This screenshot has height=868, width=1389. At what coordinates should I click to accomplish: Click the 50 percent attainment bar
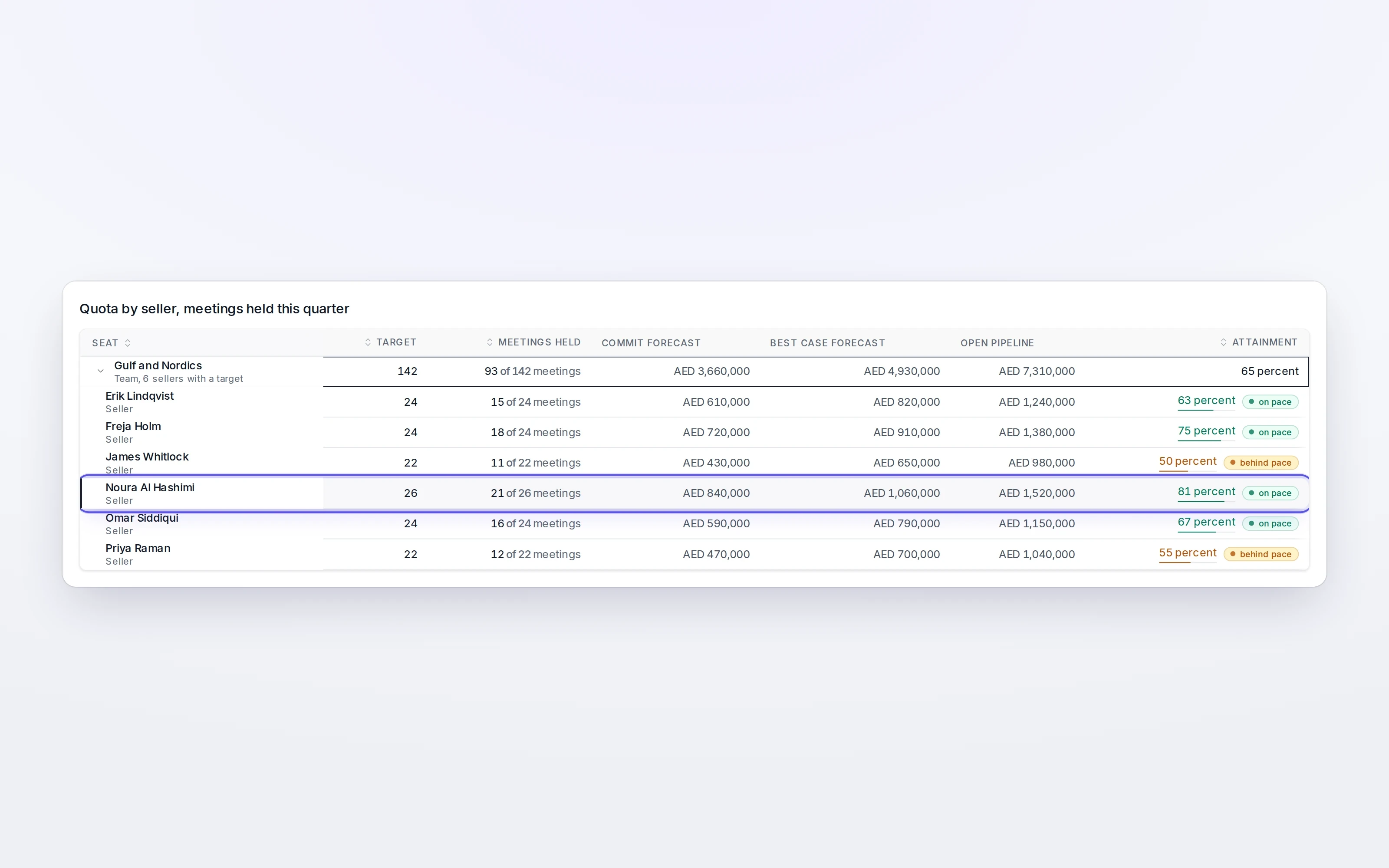tap(1188, 471)
